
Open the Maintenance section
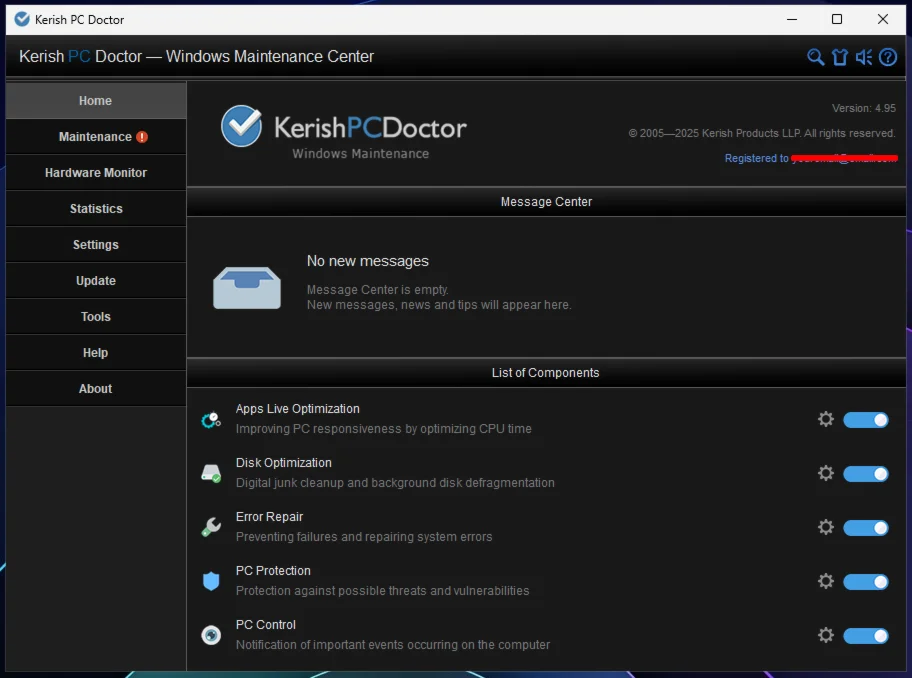coord(96,137)
